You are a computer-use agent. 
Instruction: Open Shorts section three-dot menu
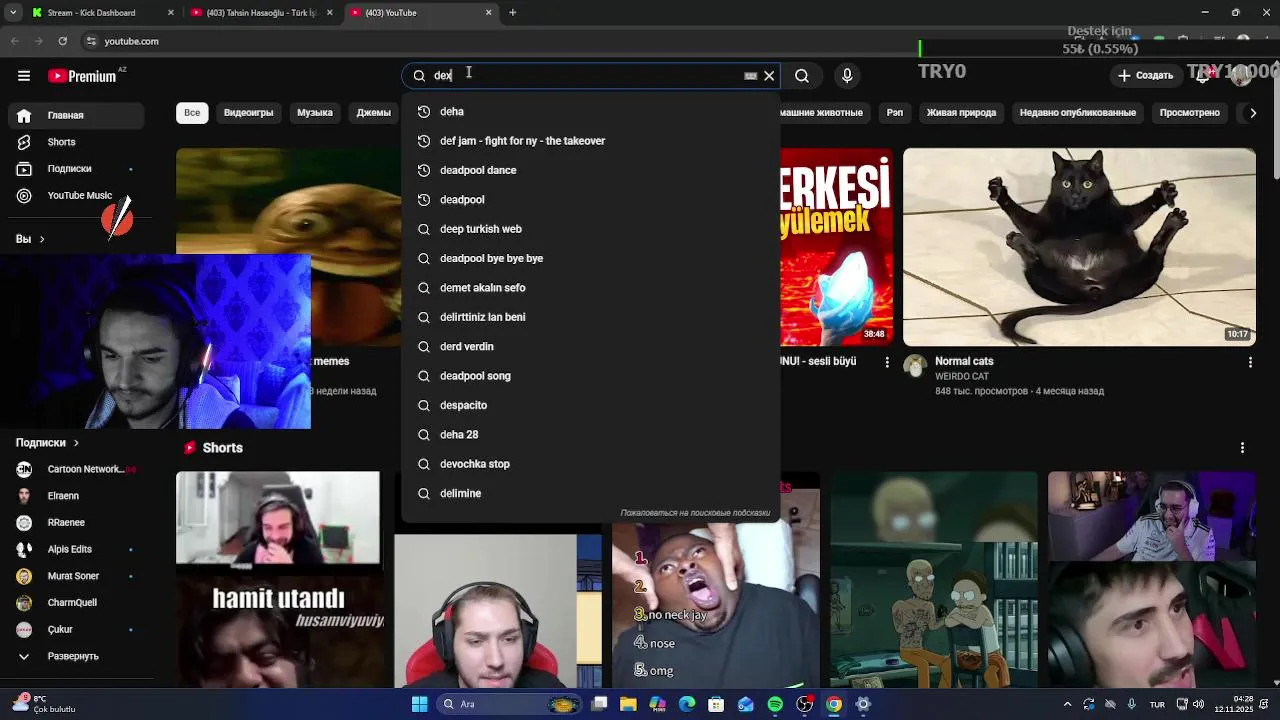1242,448
